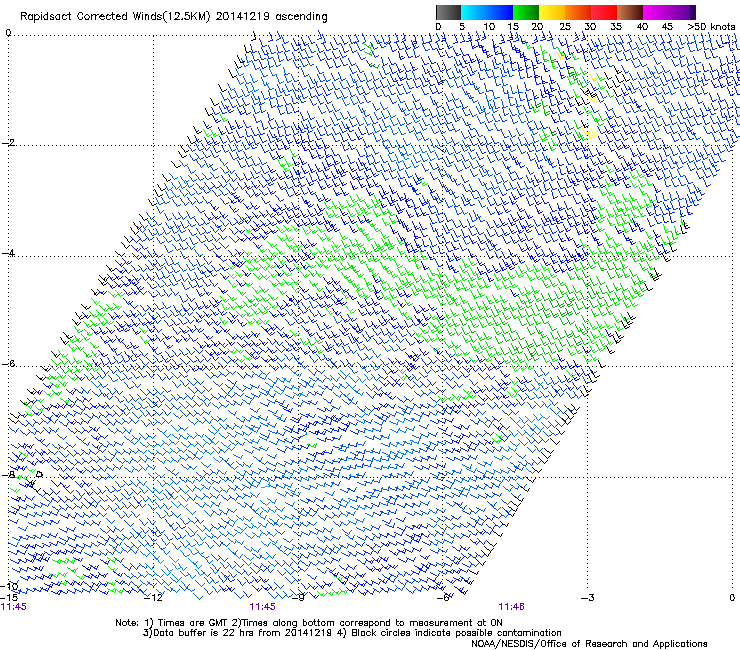Pick the yellow 20-25 knots legend segment
Screen dimensions: 740x650
pos(552,12)
